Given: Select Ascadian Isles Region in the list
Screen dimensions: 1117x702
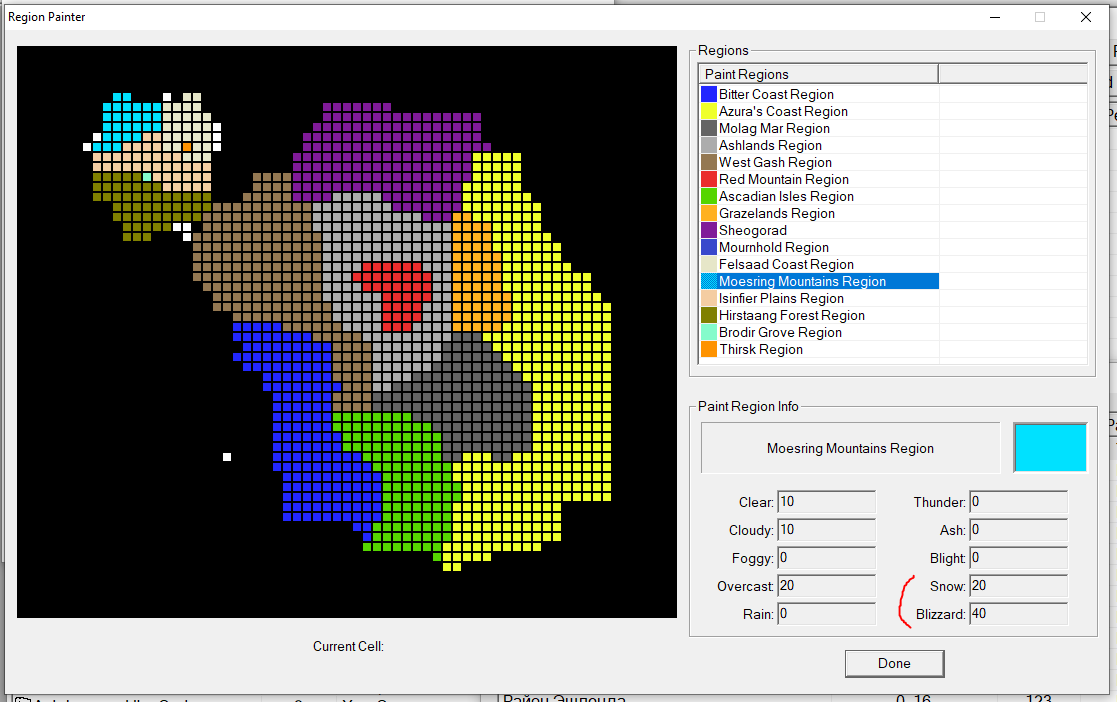Looking at the screenshot, I should point(786,197).
